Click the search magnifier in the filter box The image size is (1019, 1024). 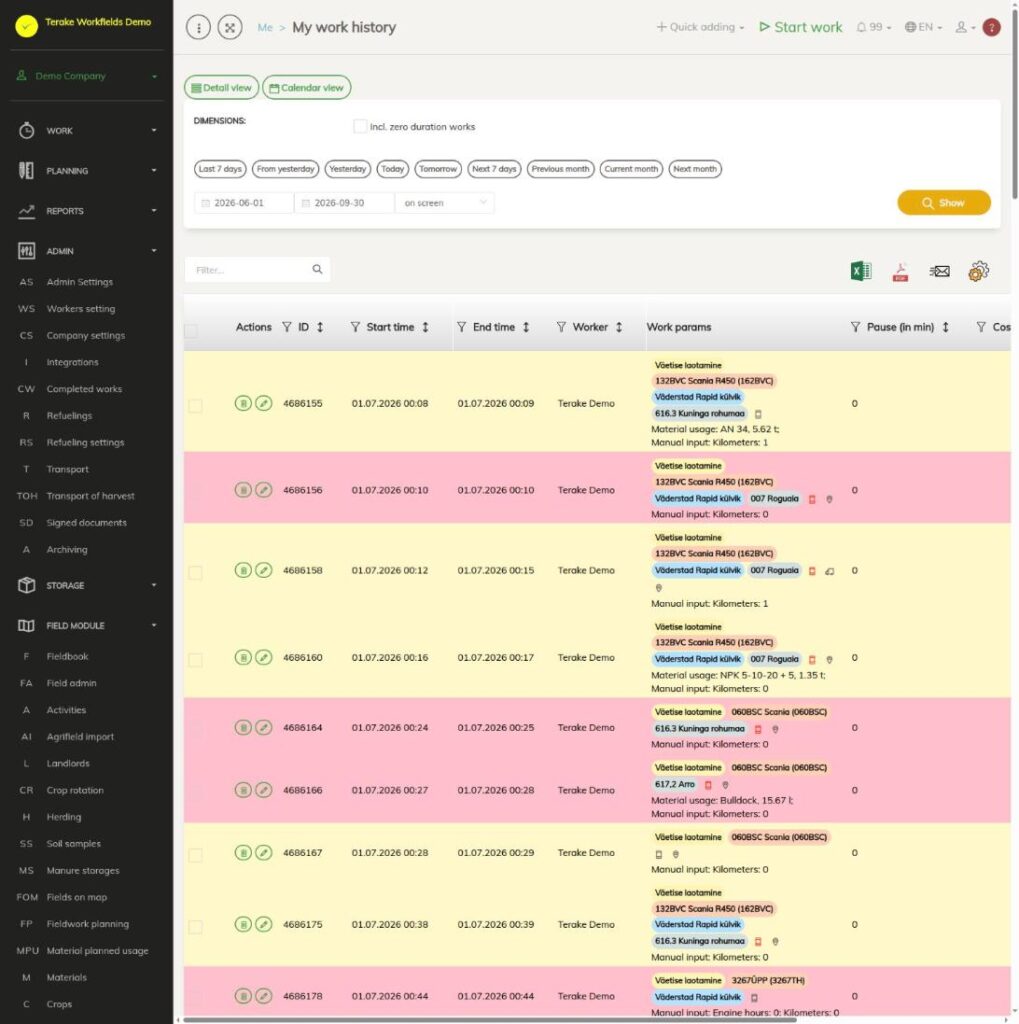(317, 269)
